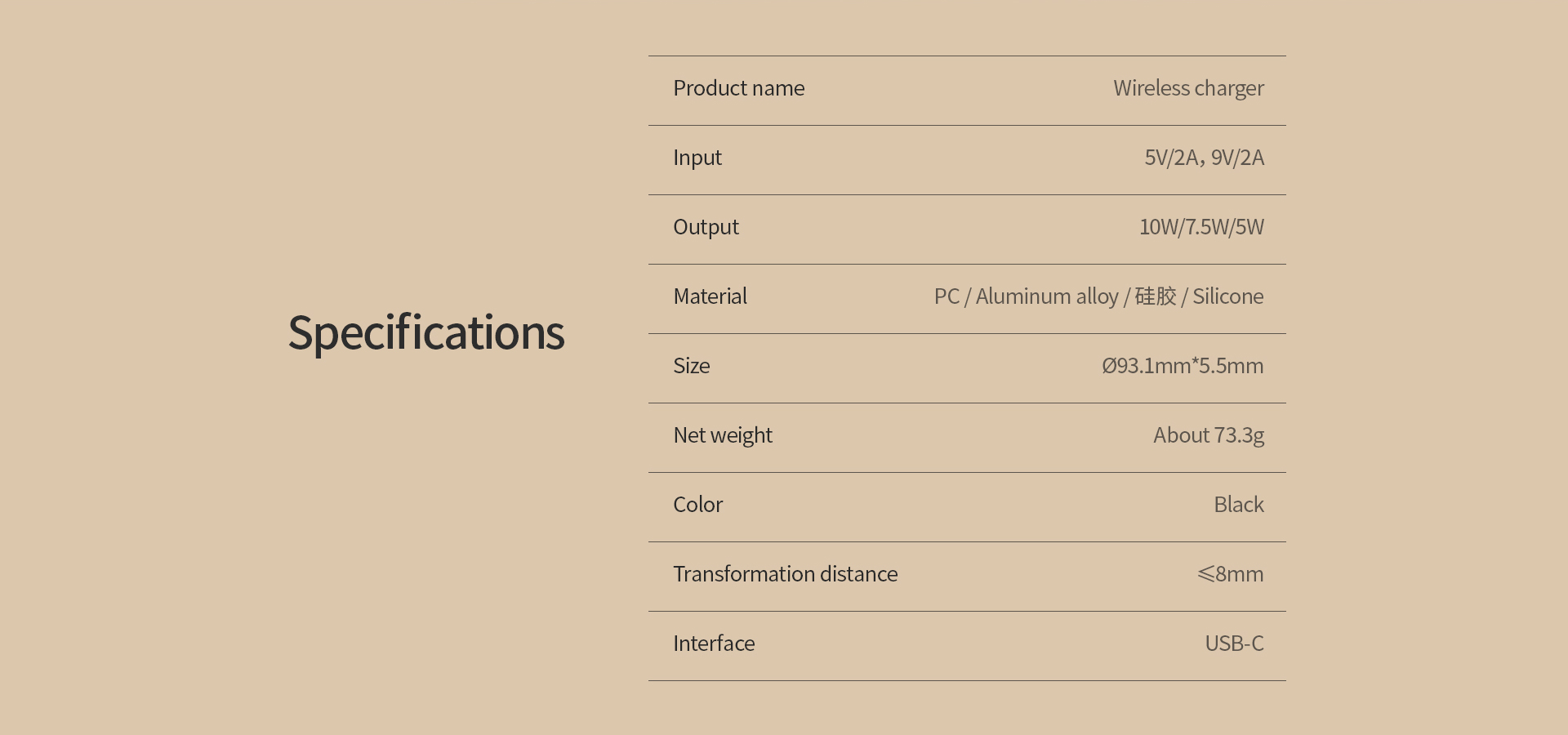
Task: Click the Input row label
Action: (x=697, y=158)
